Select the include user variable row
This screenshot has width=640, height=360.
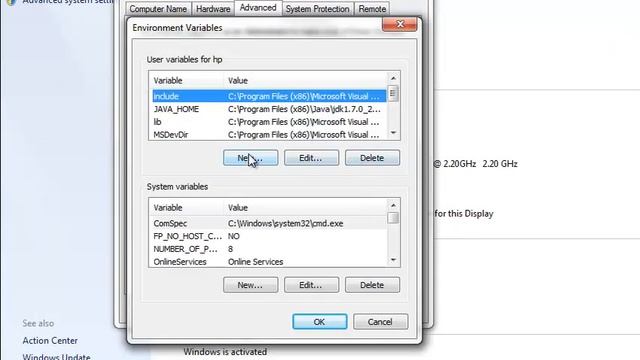(x=269, y=96)
